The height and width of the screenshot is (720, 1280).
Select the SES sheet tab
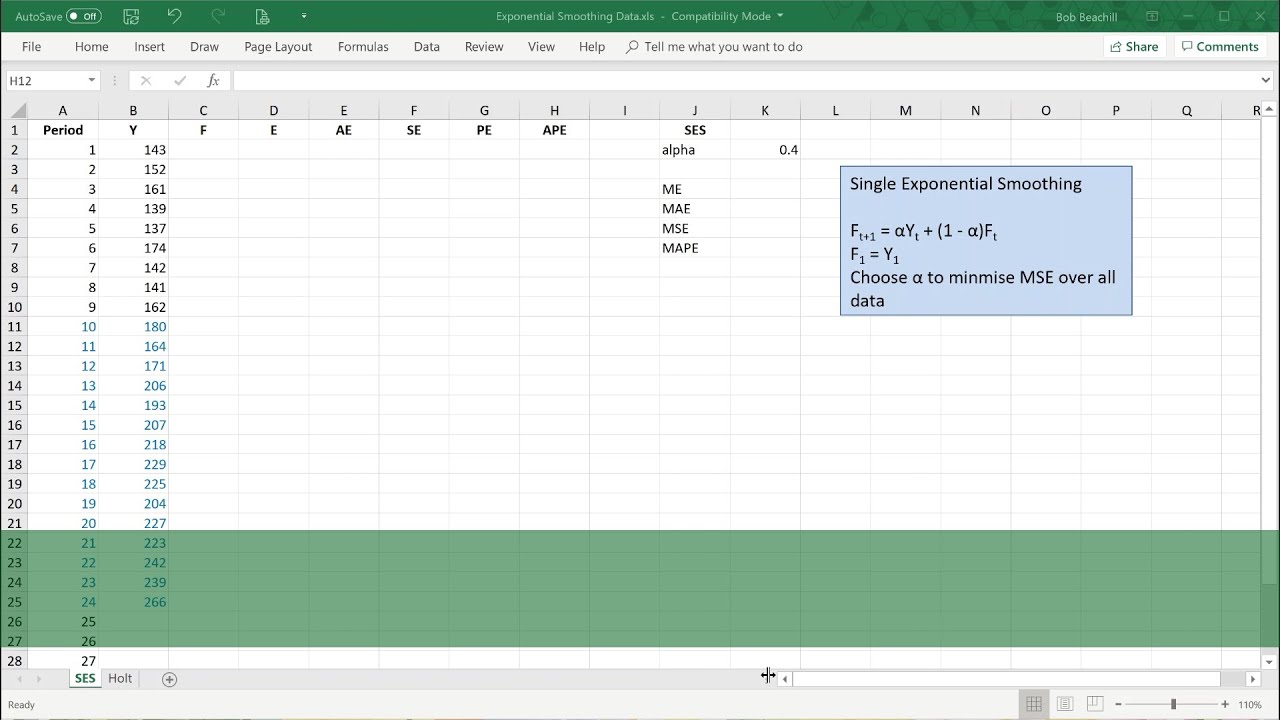click(x=85, y=678)
